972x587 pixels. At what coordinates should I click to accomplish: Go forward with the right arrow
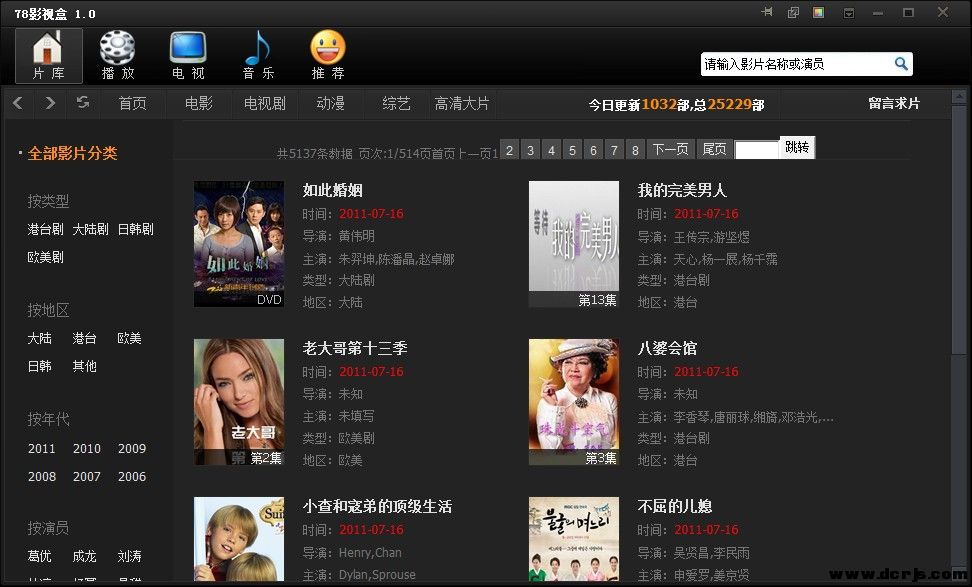point(50,103)
